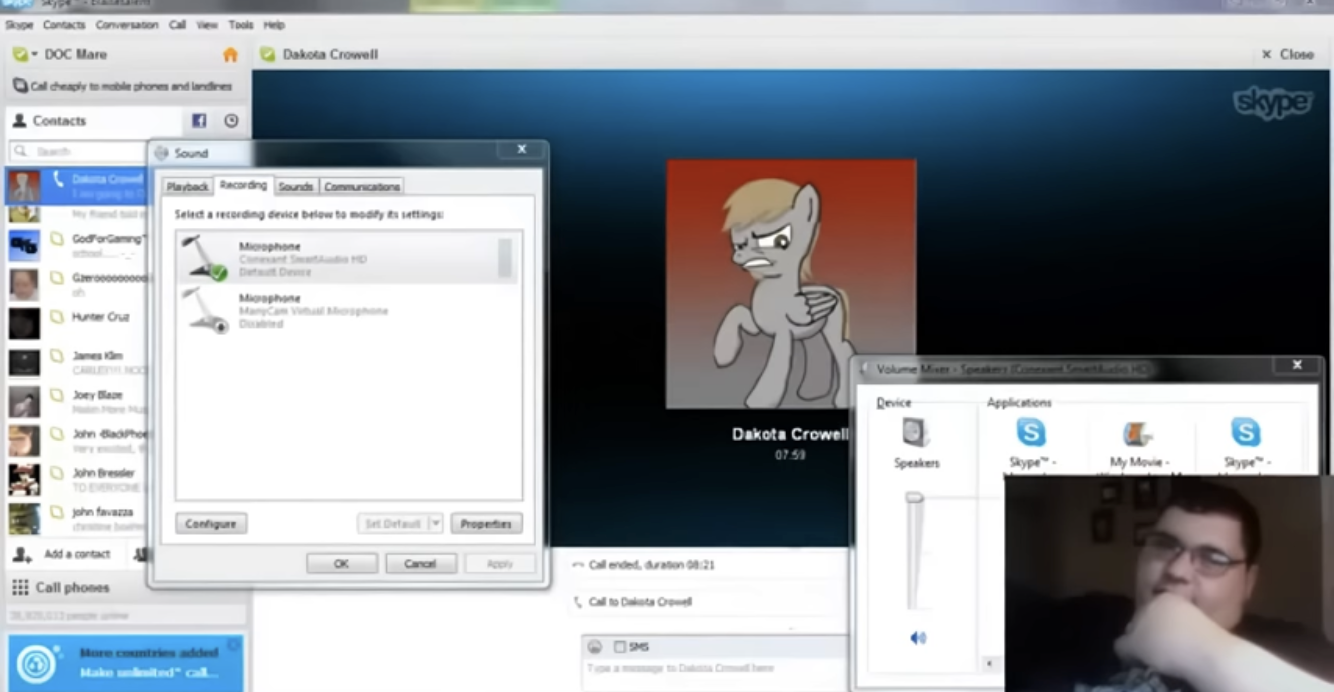Open the Skype Home icon
1334x692 pixels.
(x=231, y=55)
